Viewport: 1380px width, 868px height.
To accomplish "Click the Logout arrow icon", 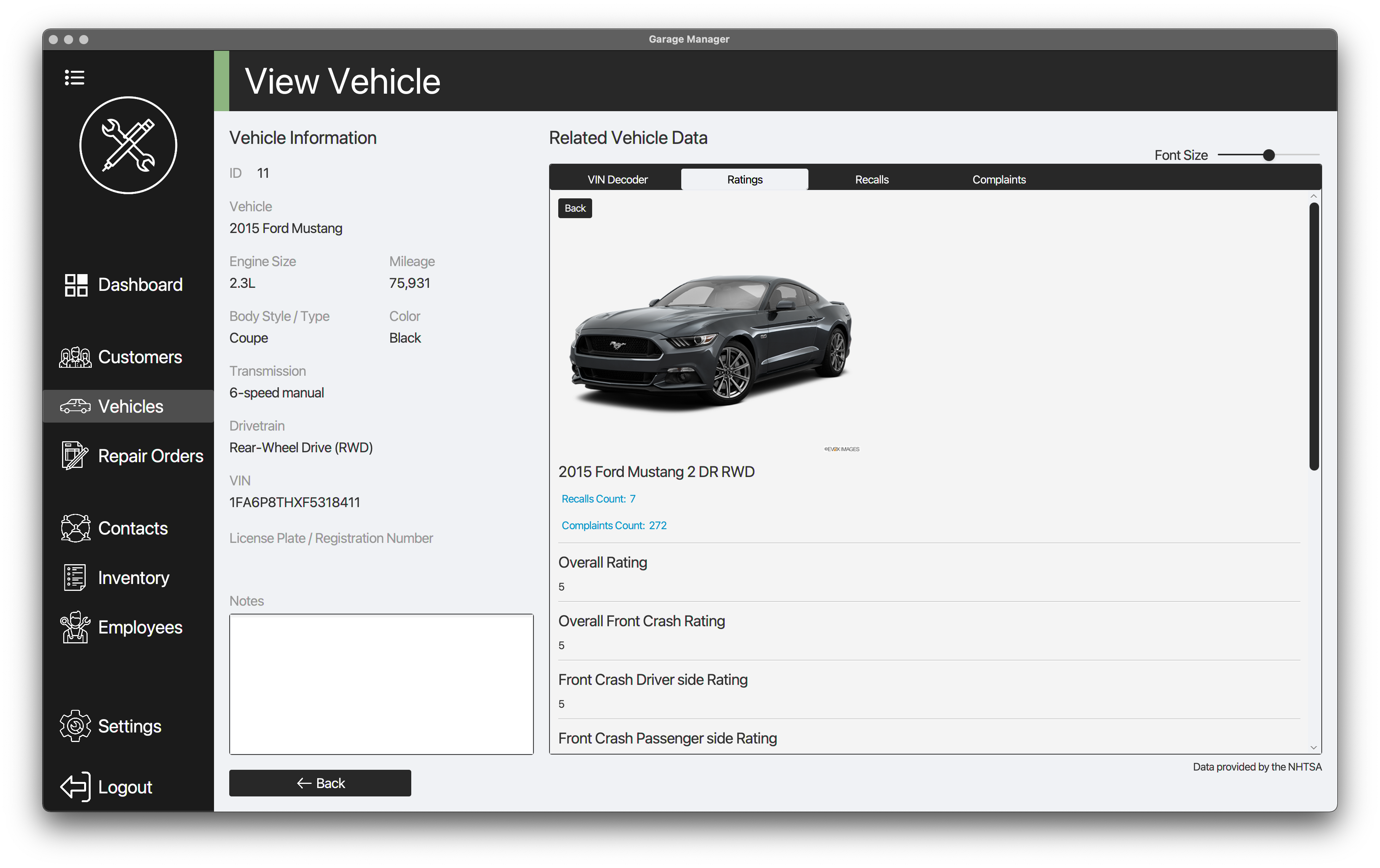I will click(75, 787).
